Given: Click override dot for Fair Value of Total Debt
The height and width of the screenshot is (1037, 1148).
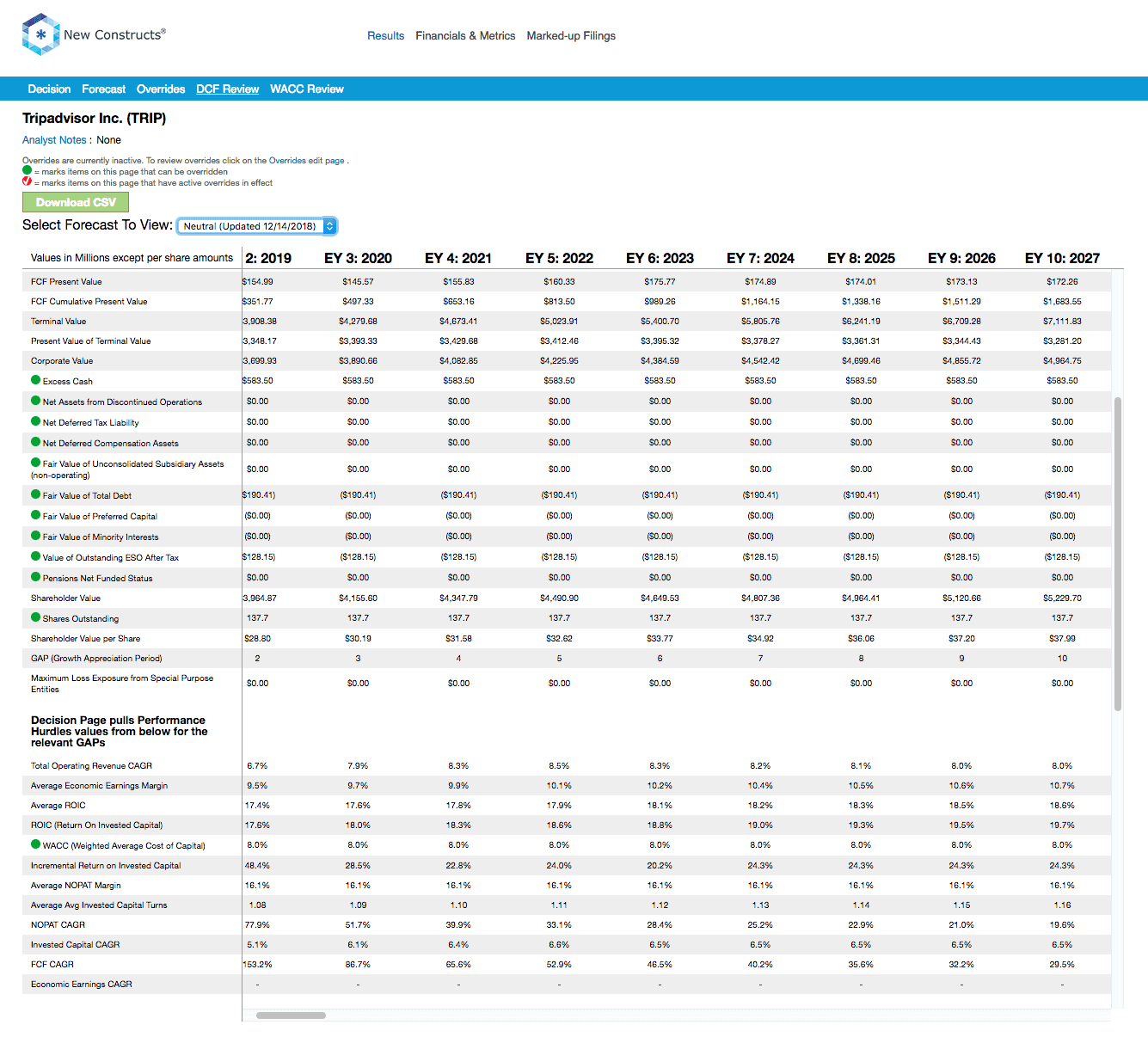Looking at the screenshot, I should click(x=36, y=494).
